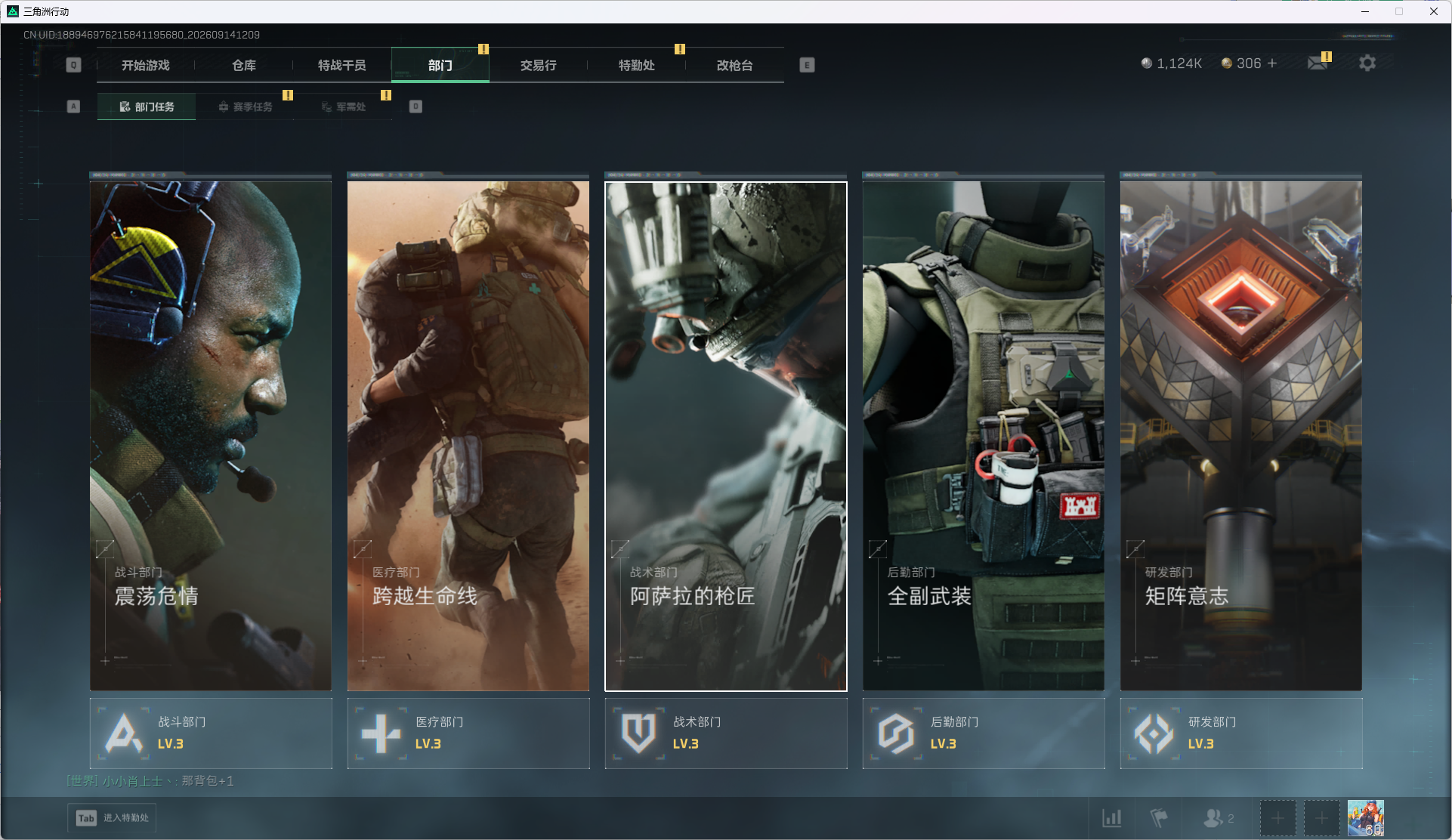Click the 医疗部门 LV.3 cross icon
Screen dimensions: 1452x840
click(x=381, y=733)
